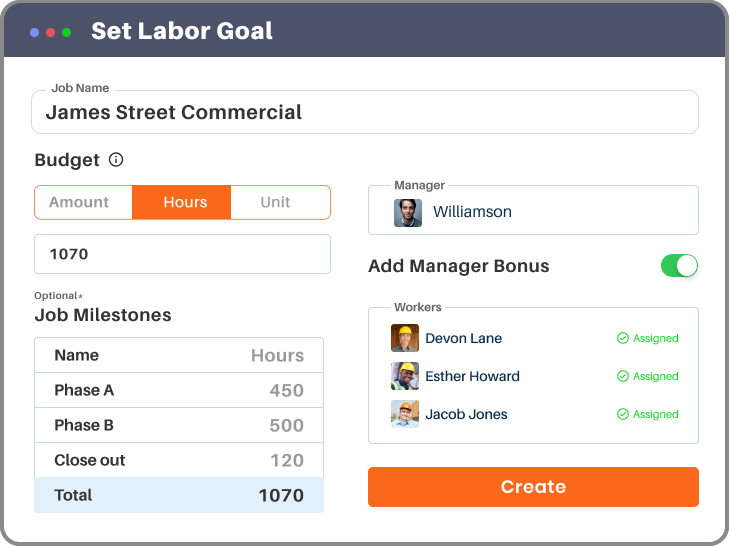Click Williamson's manager avatar
Screen dimensions: 729x546
click(x=407, y=212)
